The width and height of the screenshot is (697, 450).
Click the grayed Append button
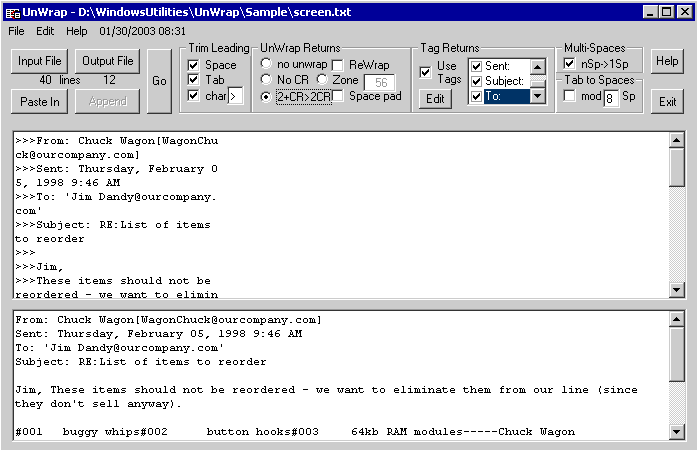(108, 102)
